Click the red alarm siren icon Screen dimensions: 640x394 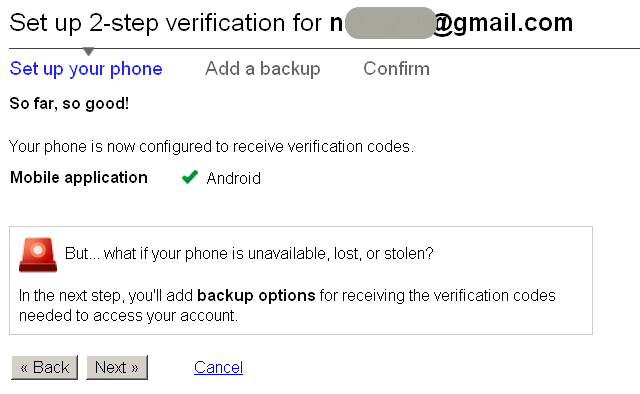38,254
